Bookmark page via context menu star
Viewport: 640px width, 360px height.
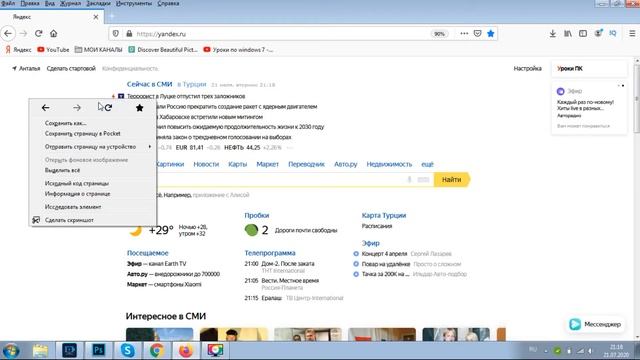[140, 108]
